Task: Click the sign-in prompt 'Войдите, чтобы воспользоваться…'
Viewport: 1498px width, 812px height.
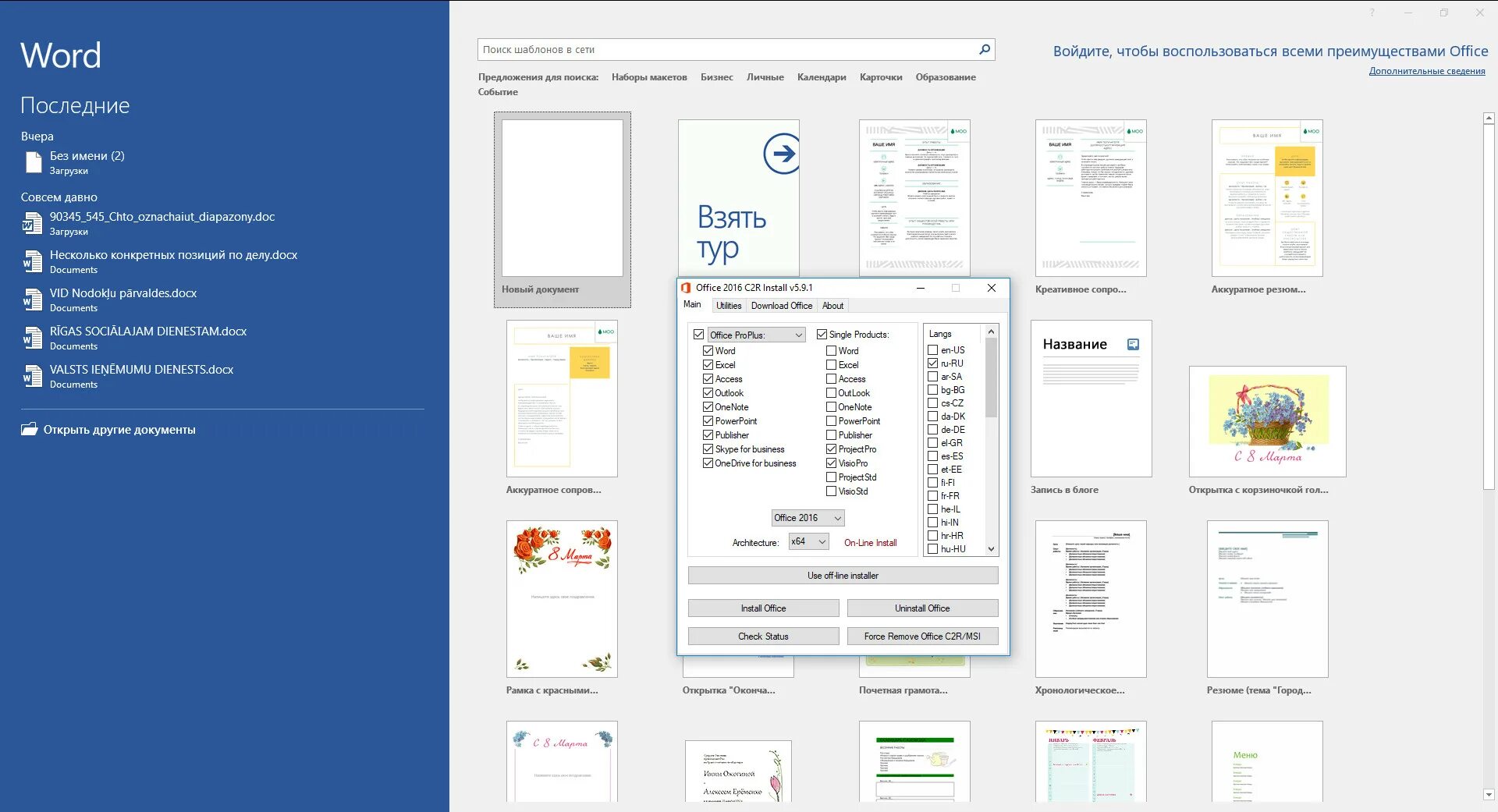Action: pos(1270,51)
